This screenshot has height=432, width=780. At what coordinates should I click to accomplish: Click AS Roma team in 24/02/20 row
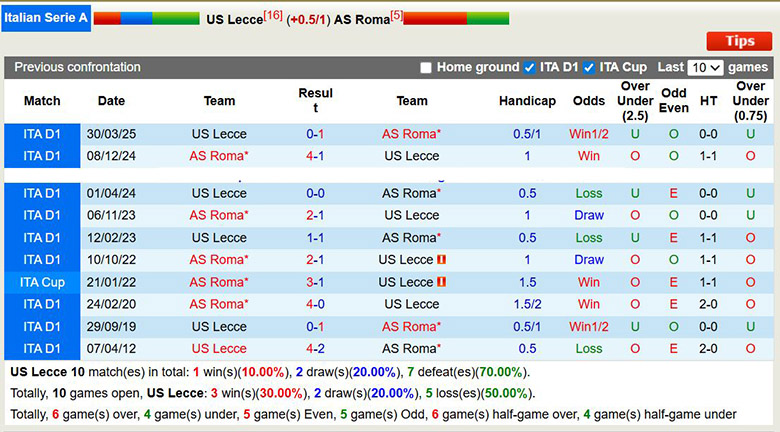(218, 304)
